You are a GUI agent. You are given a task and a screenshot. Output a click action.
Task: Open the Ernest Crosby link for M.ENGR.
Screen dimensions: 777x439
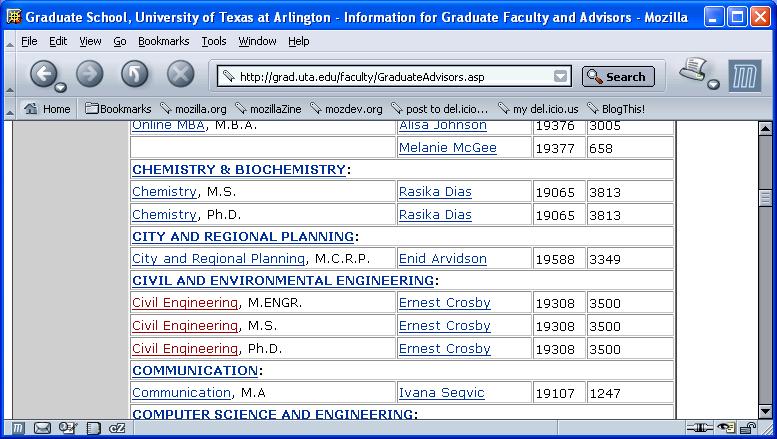coord(444,303)
